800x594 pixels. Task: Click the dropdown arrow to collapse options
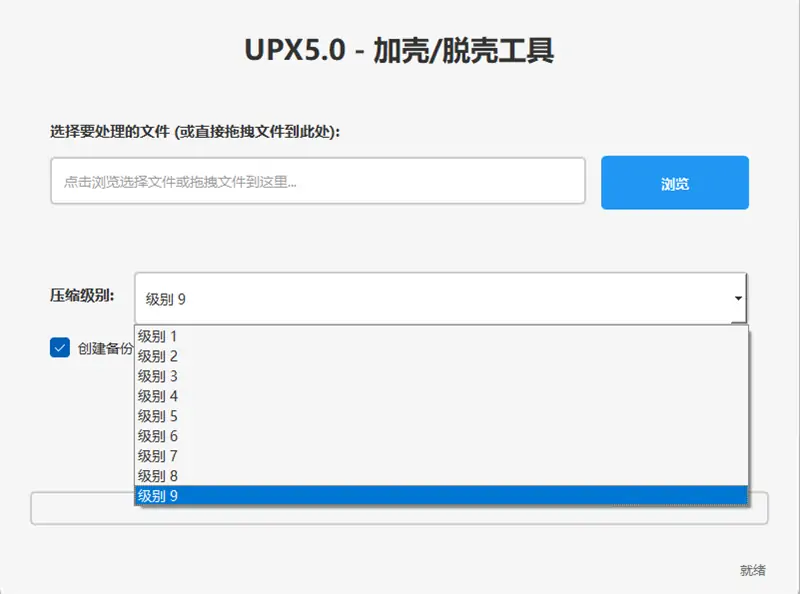click(738, 297)
